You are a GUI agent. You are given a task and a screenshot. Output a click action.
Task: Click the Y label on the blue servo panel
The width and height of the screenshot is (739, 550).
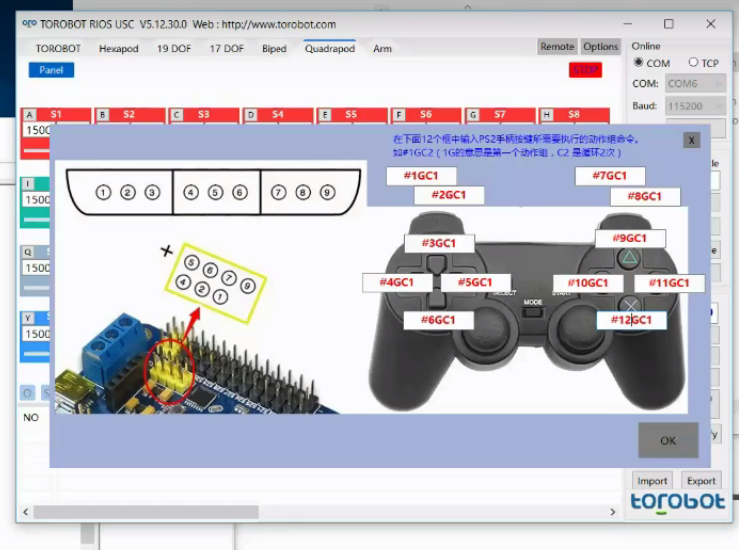point(28,318)
